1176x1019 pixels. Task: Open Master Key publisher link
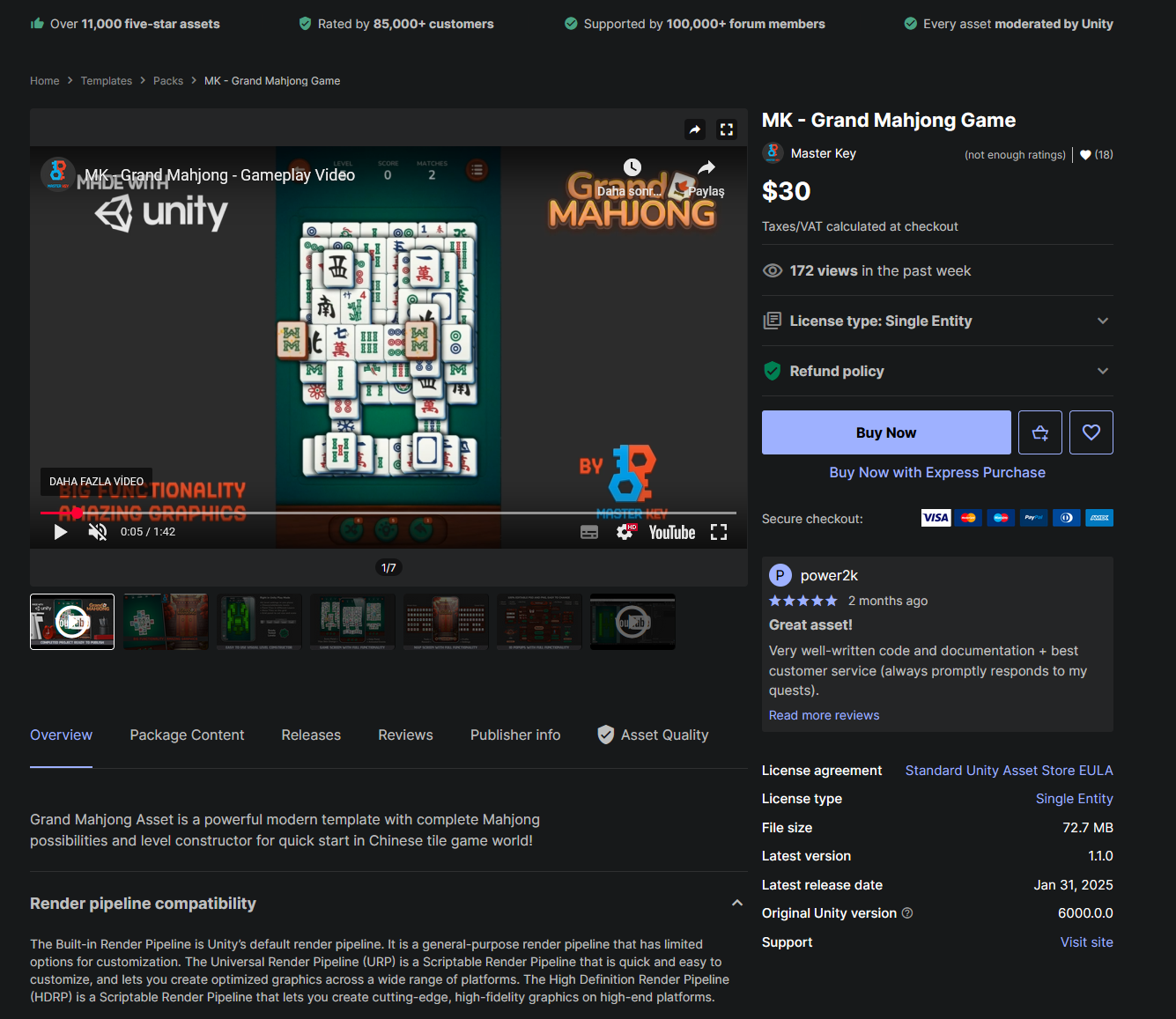pyautogui.click(x=824, y=153)
